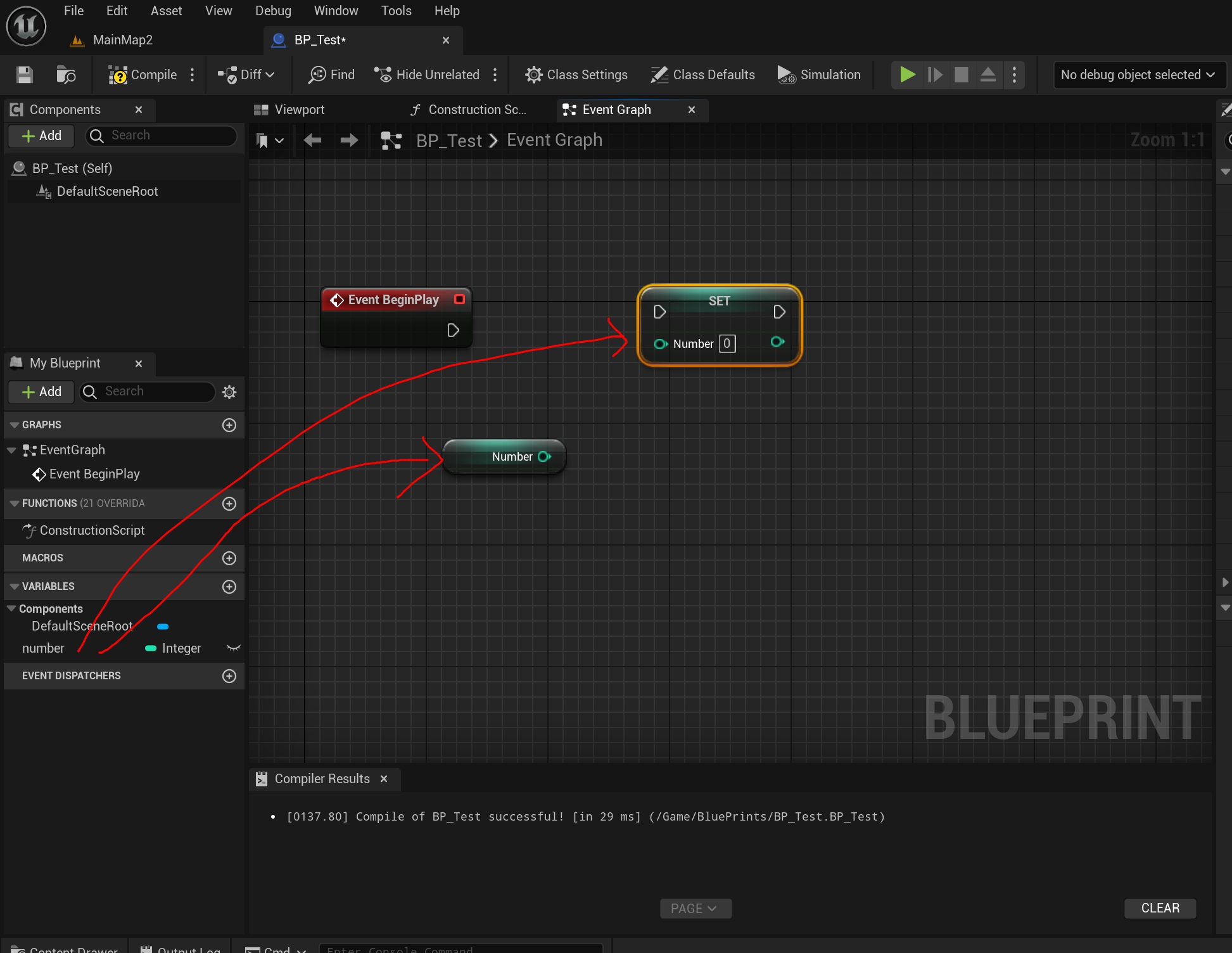The width and height of the screenshot is (1232, 953).
Task: Switch to the Construction Script tab
Action: 469,110
